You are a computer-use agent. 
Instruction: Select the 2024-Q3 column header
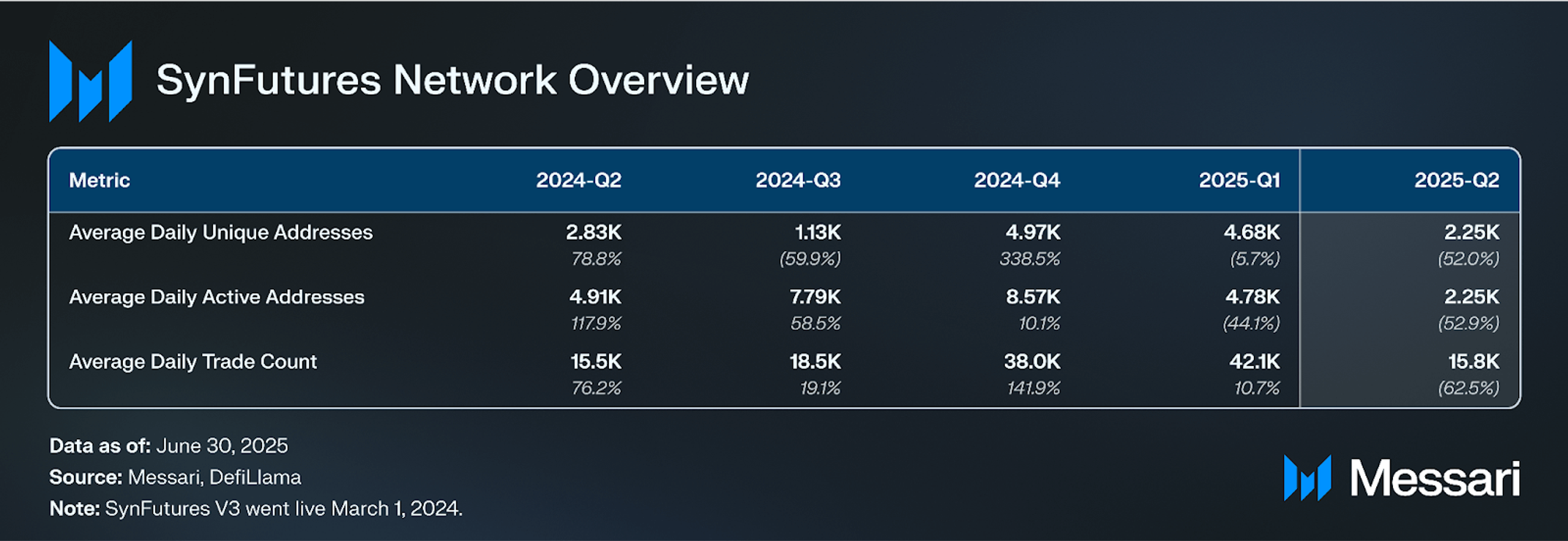798,180
